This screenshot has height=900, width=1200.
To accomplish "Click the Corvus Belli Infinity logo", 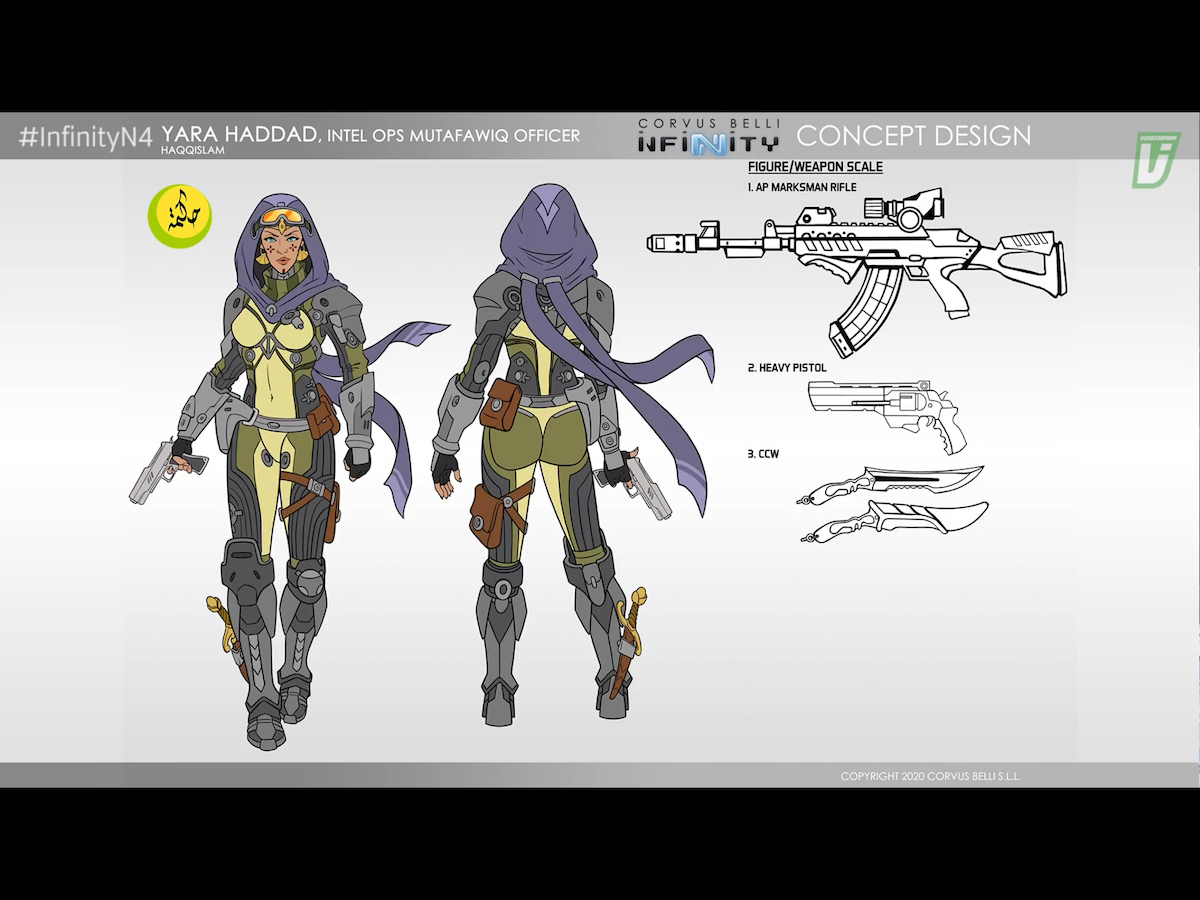I will point(709,136).
